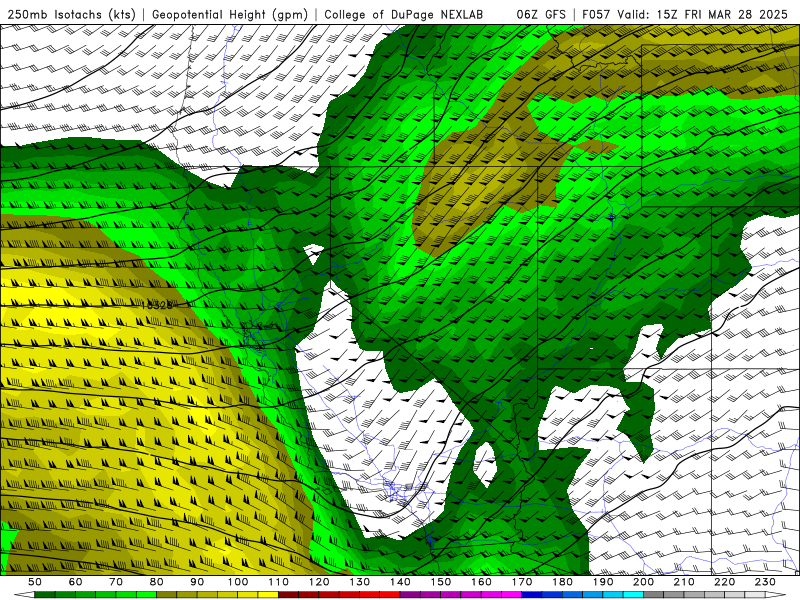Click the legend value 70

116,582
